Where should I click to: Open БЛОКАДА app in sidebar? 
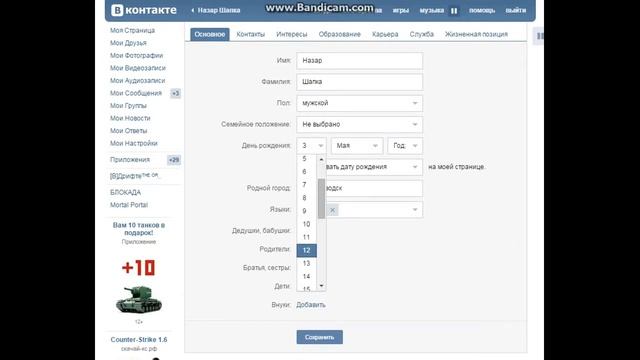125,193
